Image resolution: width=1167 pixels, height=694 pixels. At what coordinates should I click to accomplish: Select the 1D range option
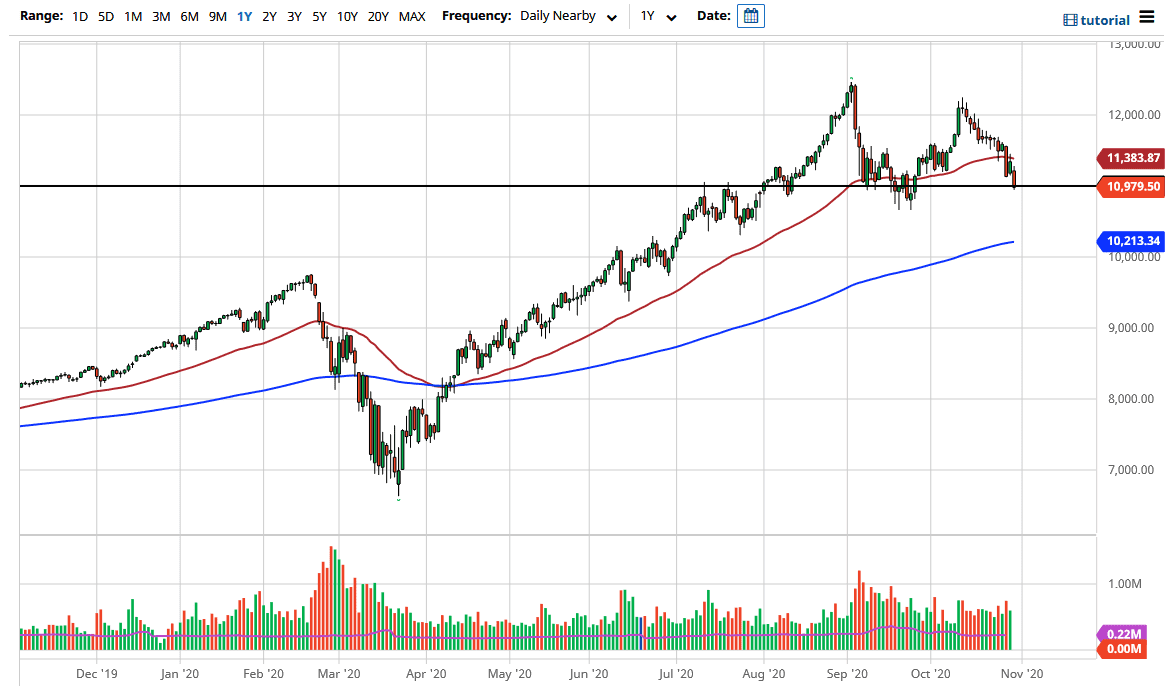point(81,16)
